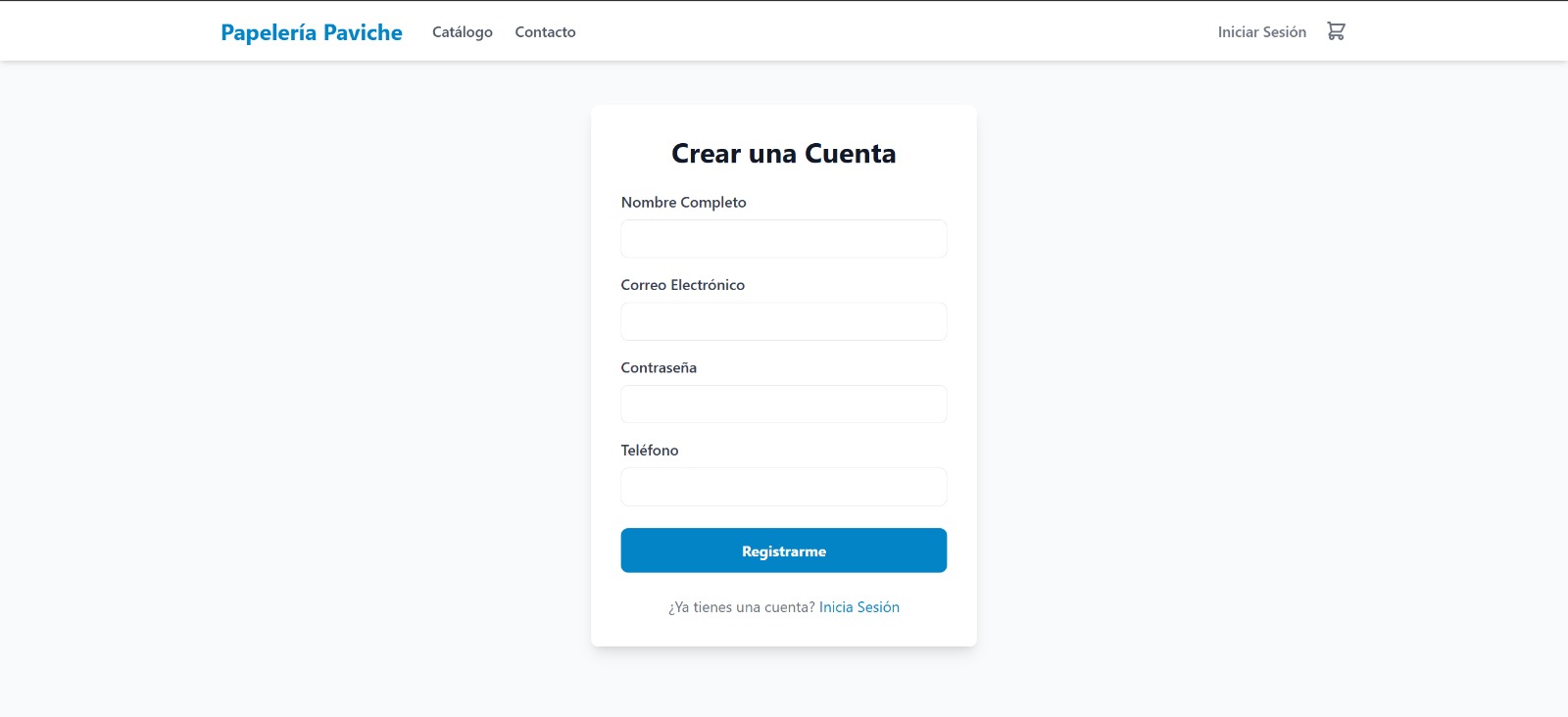This screenshot has width=1568, height=717.
Task: Focus the Contraseña input field
Action: pyautogui.click(x=784, y=404)
